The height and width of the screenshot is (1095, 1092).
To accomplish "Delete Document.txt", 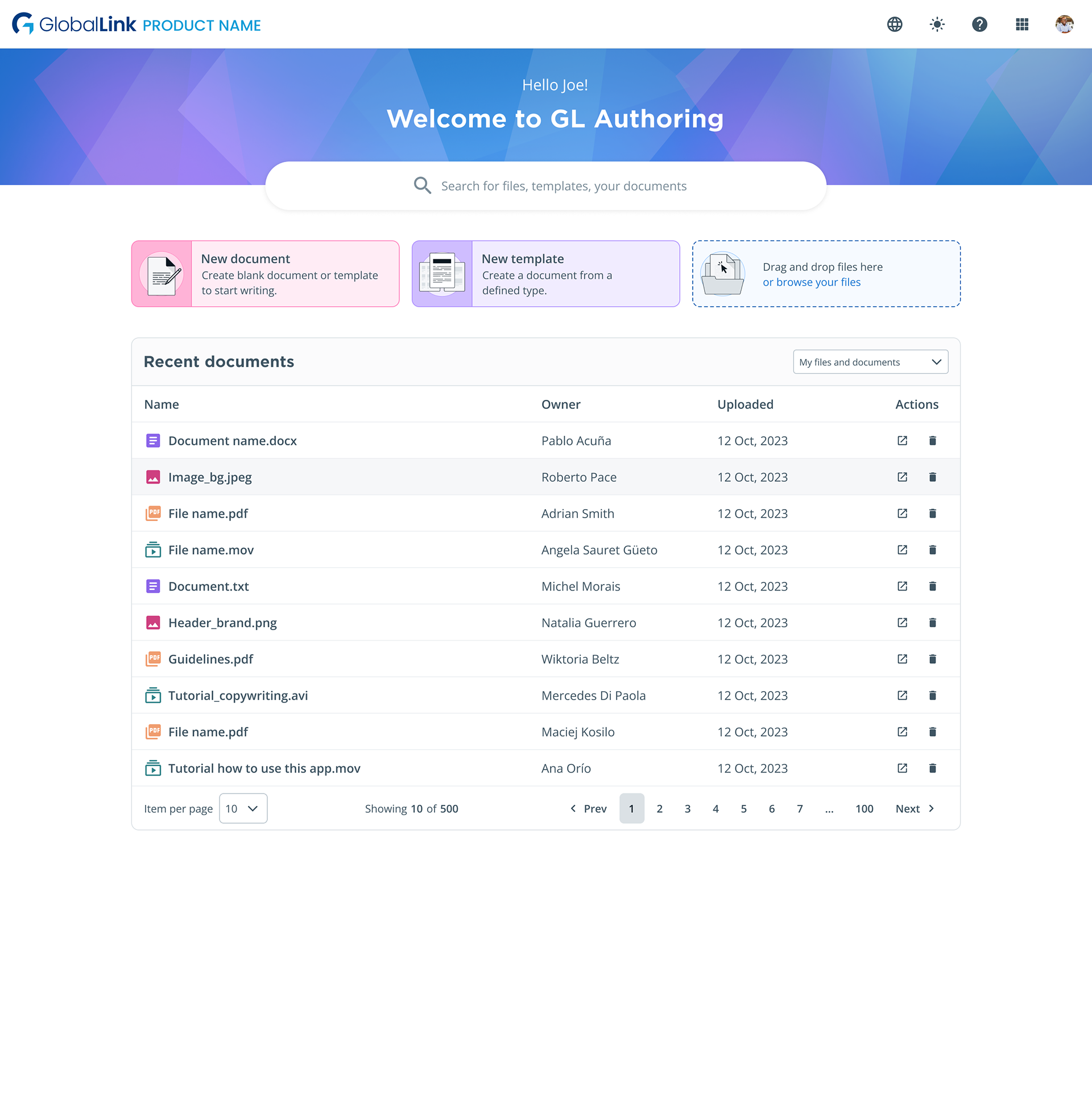I will click(x=932, y=586).
